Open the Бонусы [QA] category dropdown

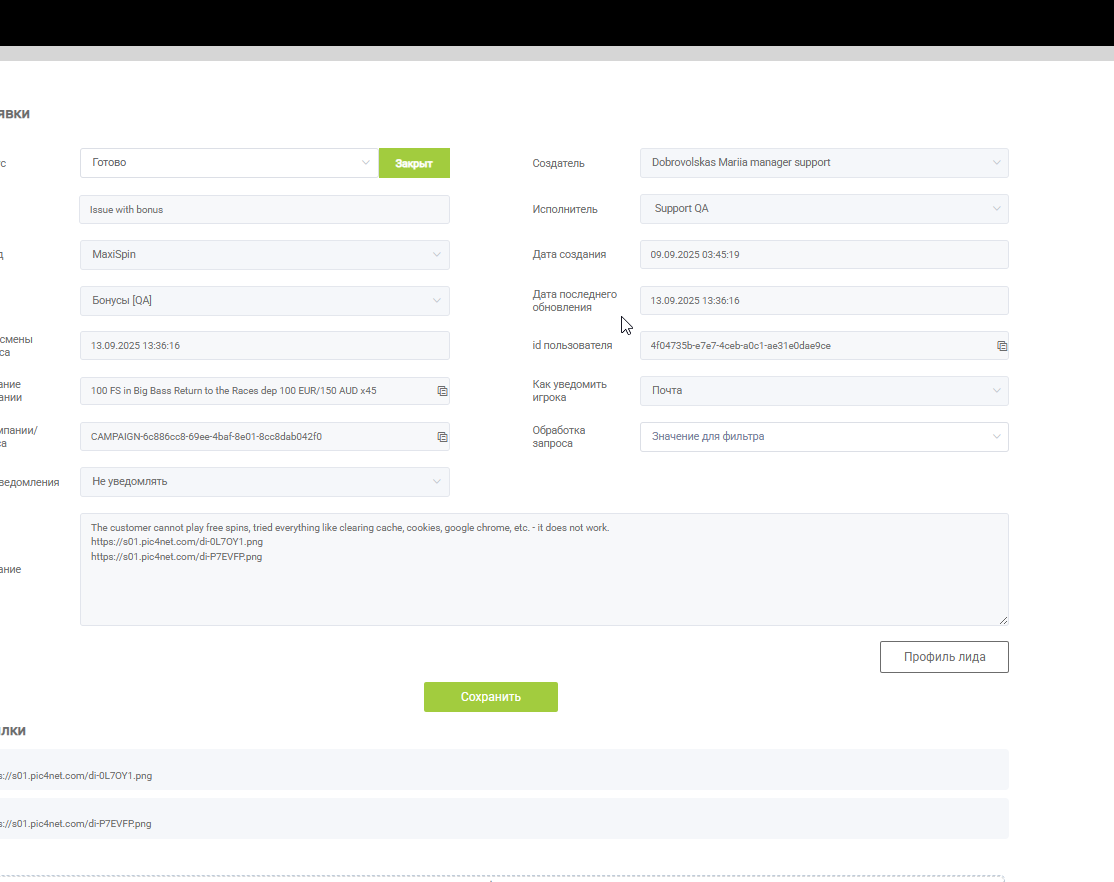pos(264,301)
